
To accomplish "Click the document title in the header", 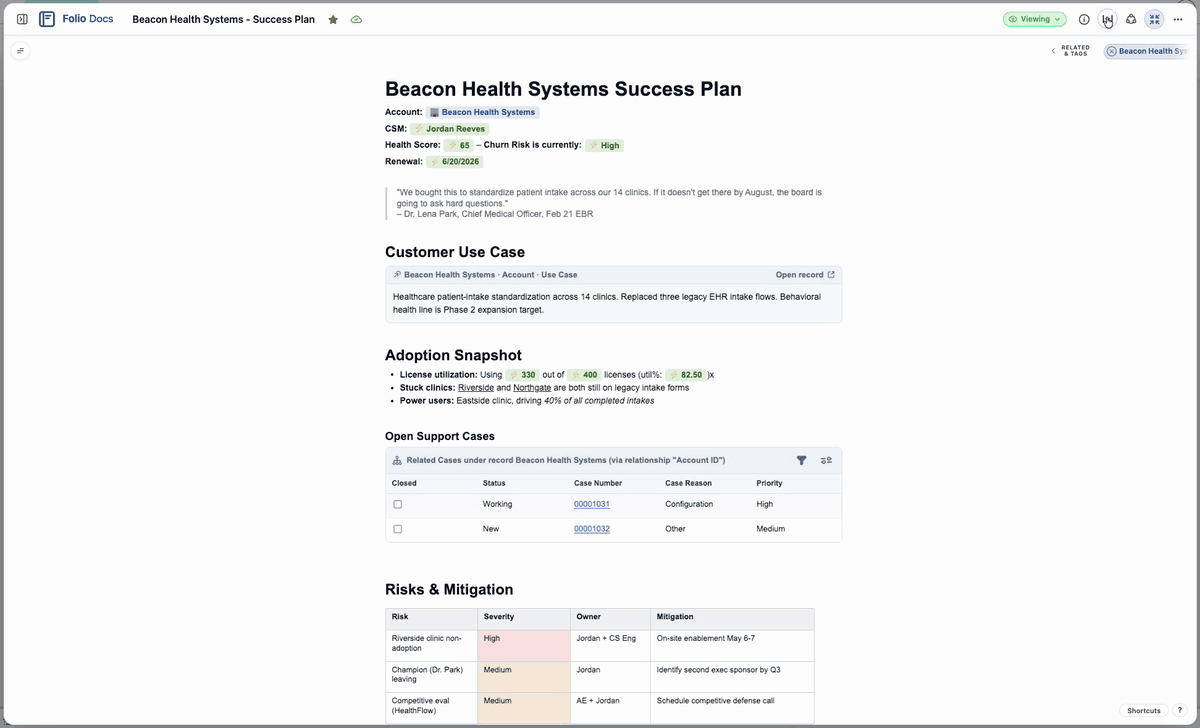I will 223,19.
